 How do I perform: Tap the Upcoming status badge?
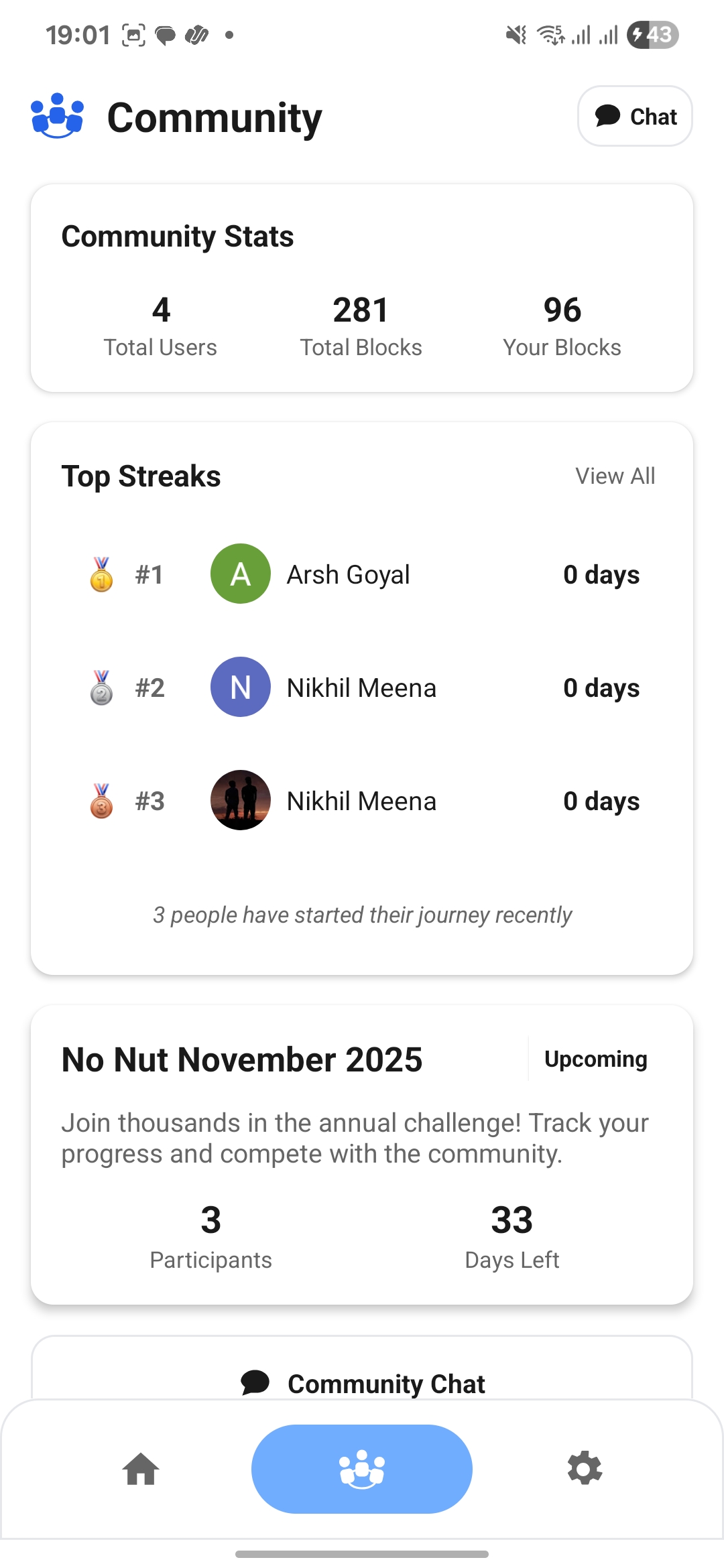point(595,1059)
